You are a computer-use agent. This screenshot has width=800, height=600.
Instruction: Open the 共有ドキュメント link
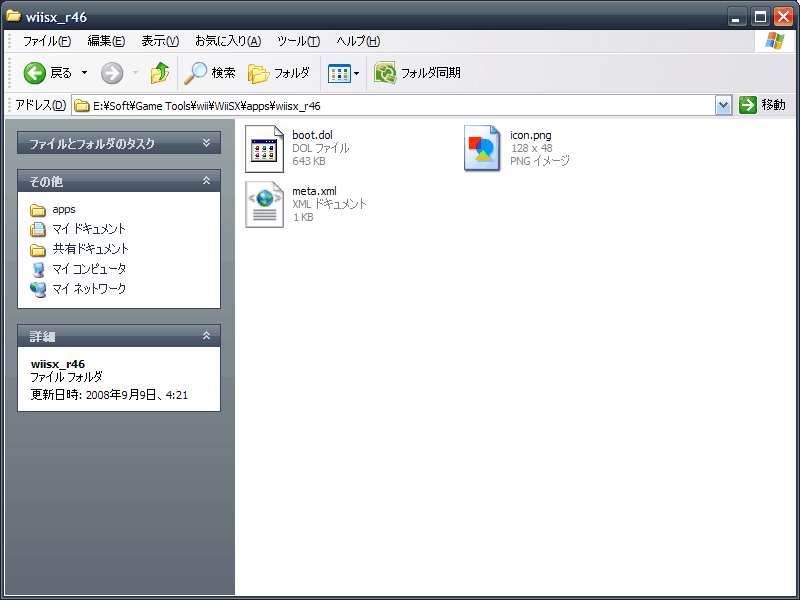click(90, 249)
